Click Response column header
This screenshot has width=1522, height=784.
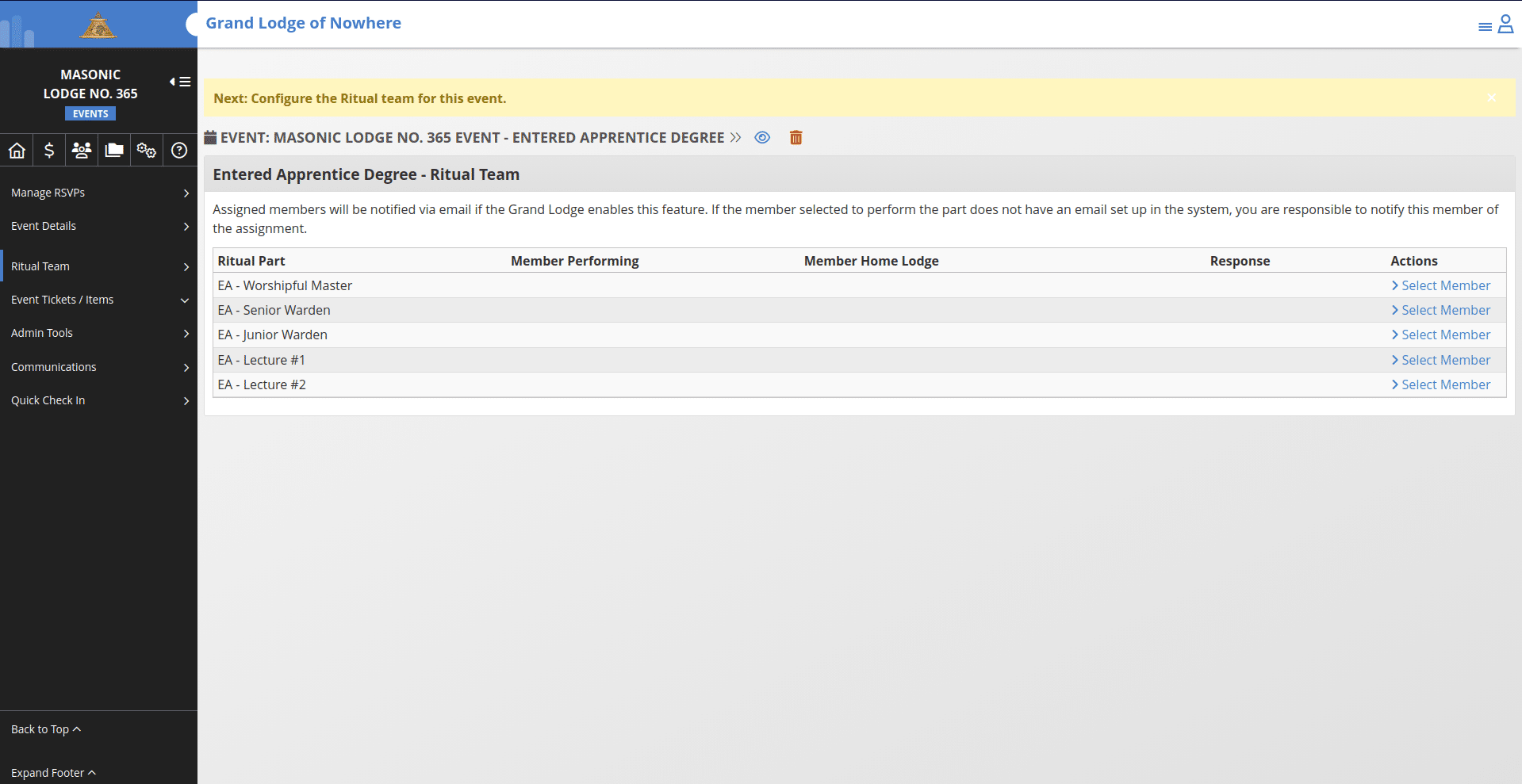(1240, 261)
